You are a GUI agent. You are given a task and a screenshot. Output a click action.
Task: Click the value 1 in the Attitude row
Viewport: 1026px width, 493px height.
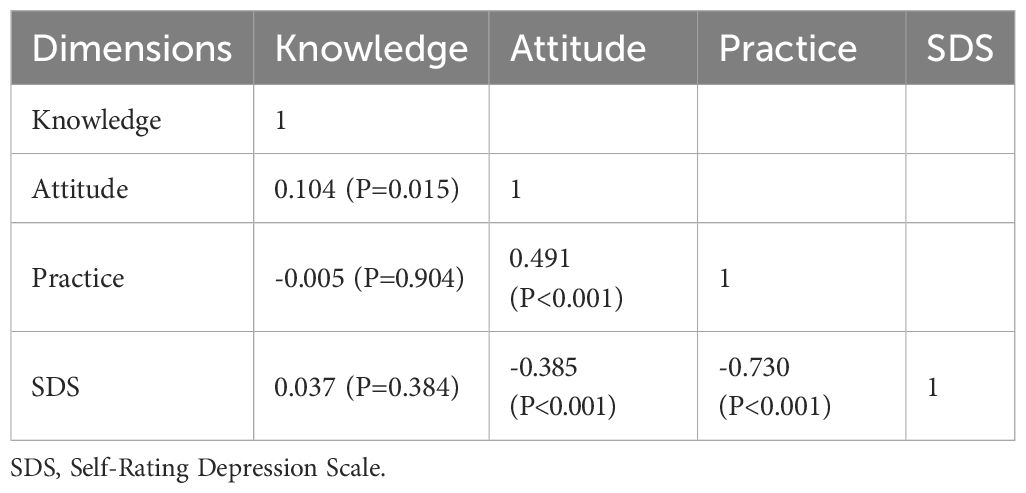point(516,187)
